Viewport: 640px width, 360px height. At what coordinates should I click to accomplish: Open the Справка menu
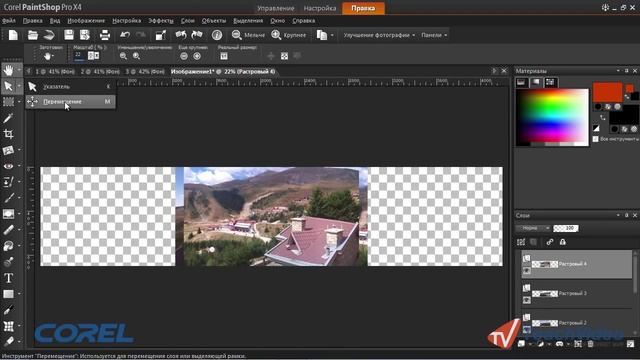point(303,20)
